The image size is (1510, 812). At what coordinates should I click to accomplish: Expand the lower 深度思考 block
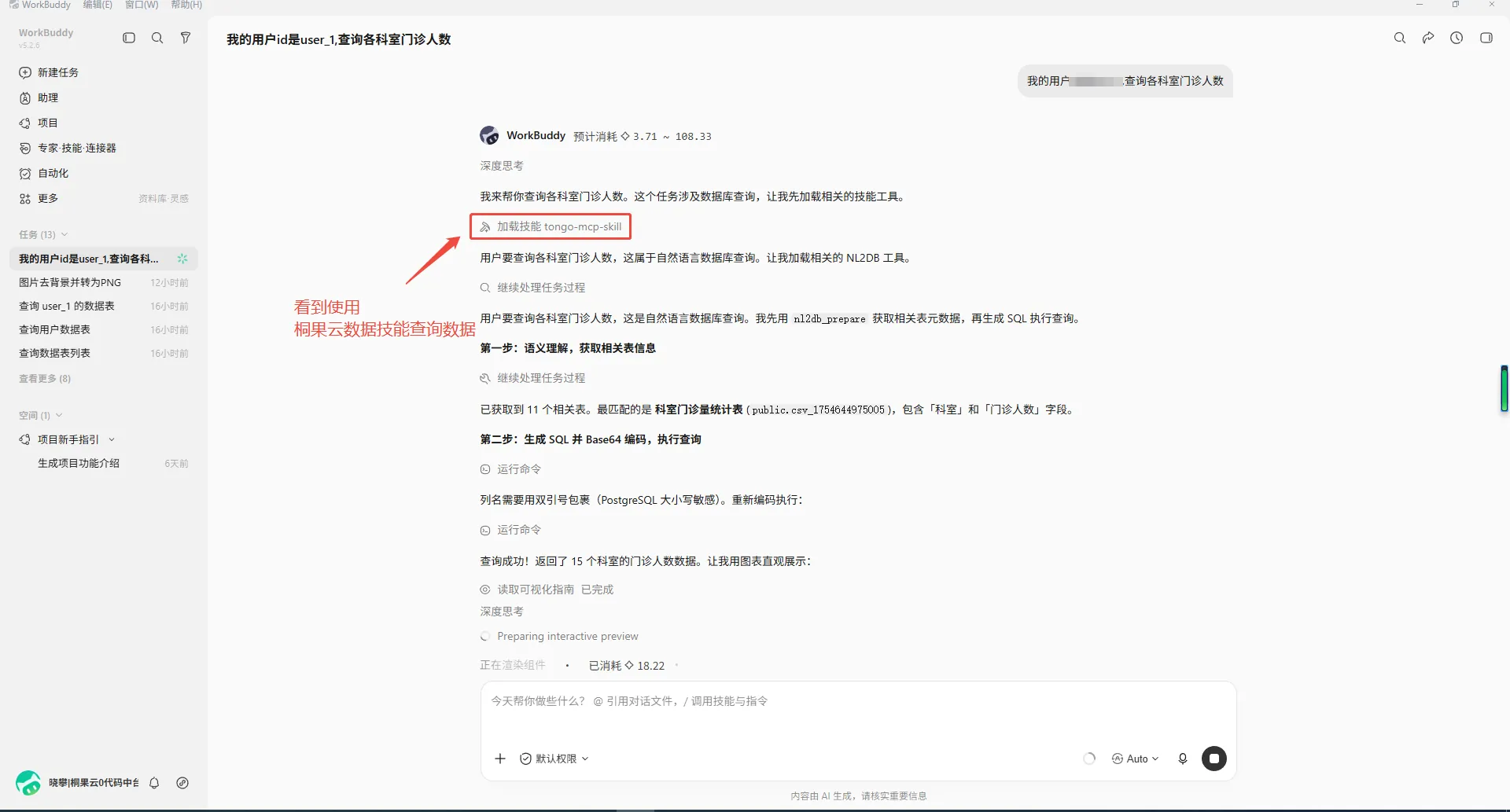[502, 612]
